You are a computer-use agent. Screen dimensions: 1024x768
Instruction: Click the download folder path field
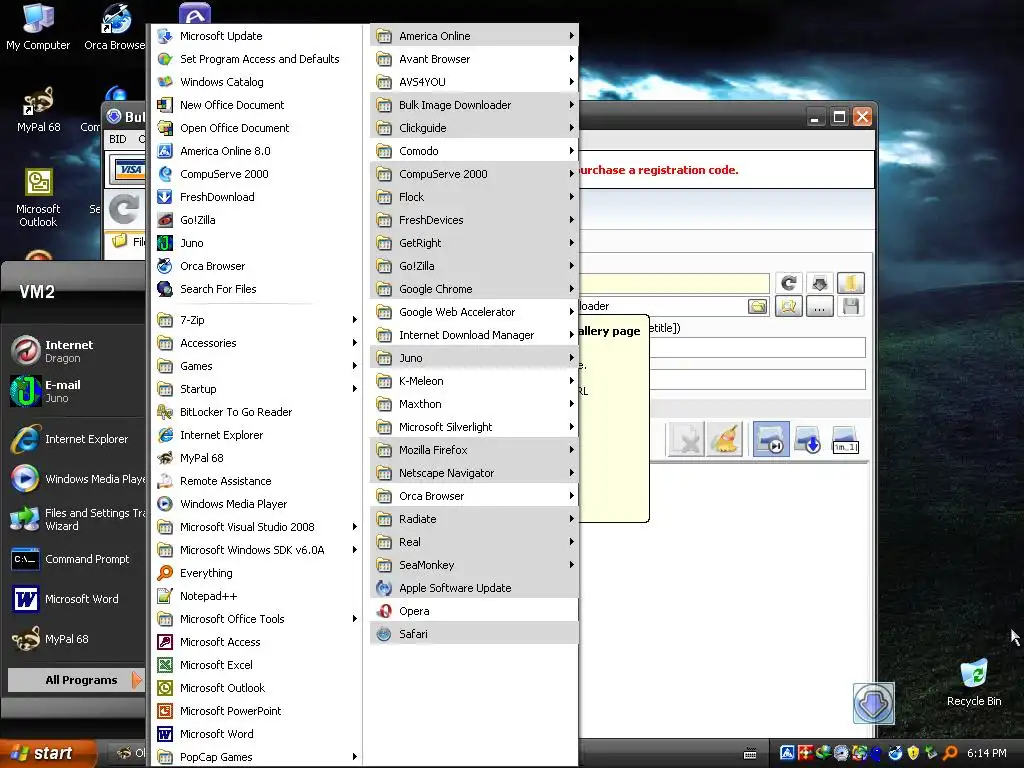662,306
